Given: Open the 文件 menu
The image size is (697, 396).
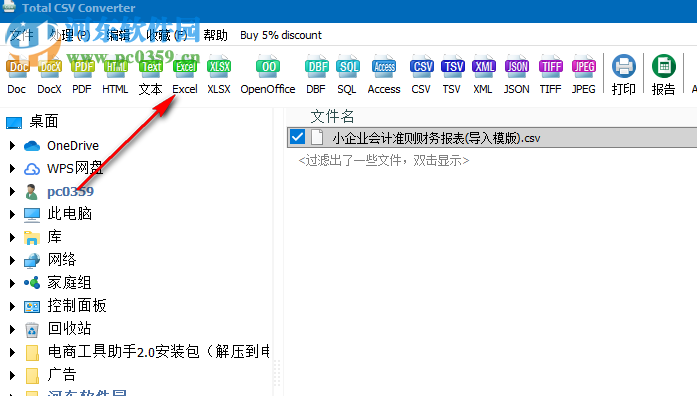Looking at the screenshot, I should pos(21,35).
